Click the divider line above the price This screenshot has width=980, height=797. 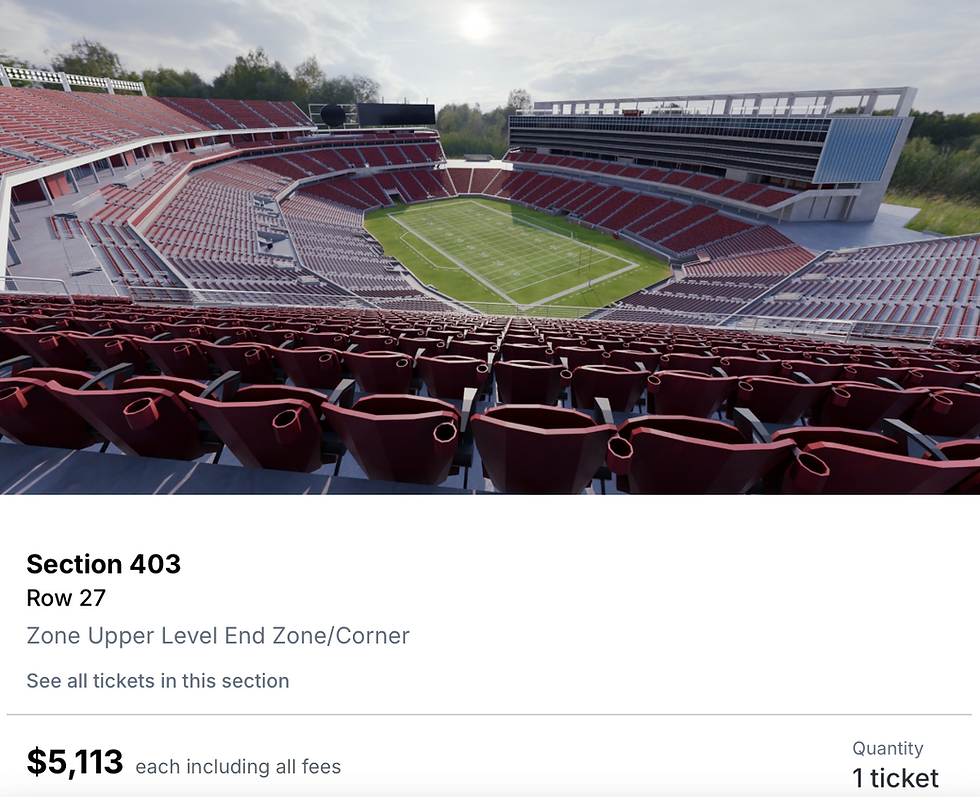pos(489,714)
